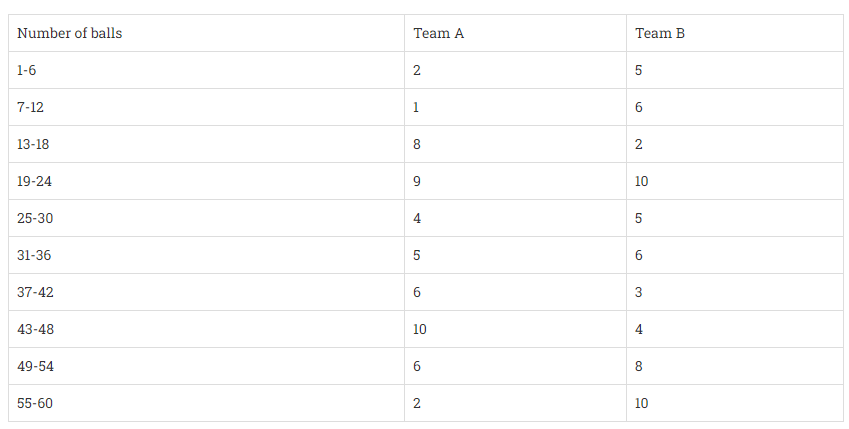Click Team A's value 10 in the 43-48 row
Image resolution: width=849 pixels, height=429 pixels.
coord(420,329)
